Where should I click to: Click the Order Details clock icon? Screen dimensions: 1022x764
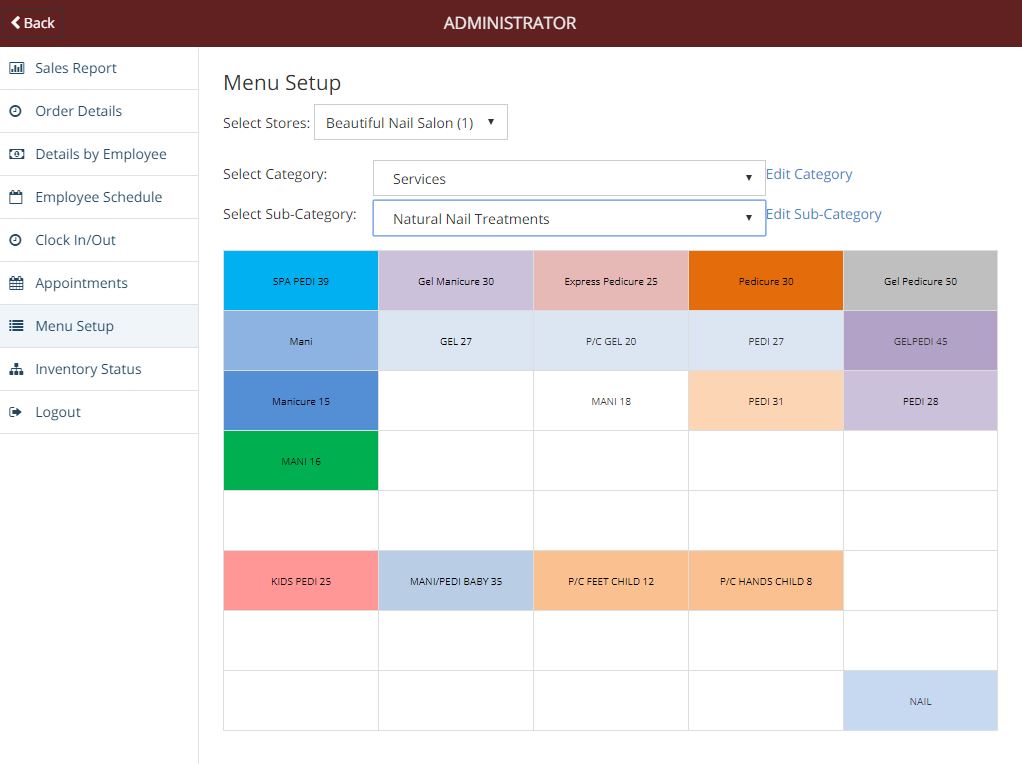[x=16, y=111]
